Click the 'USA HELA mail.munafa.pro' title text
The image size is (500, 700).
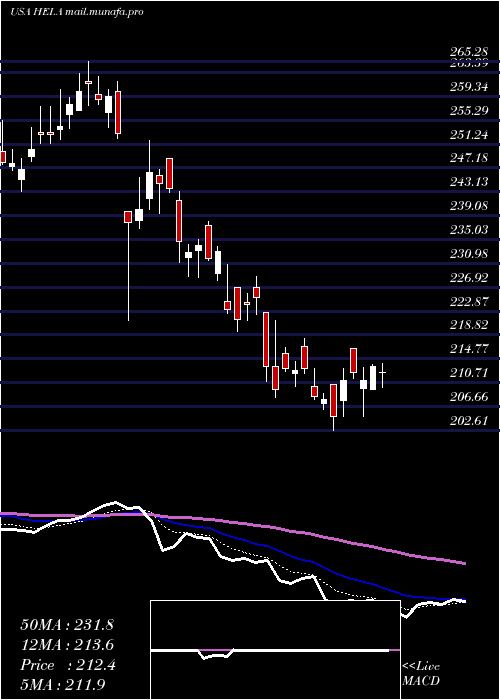[77, 12]
